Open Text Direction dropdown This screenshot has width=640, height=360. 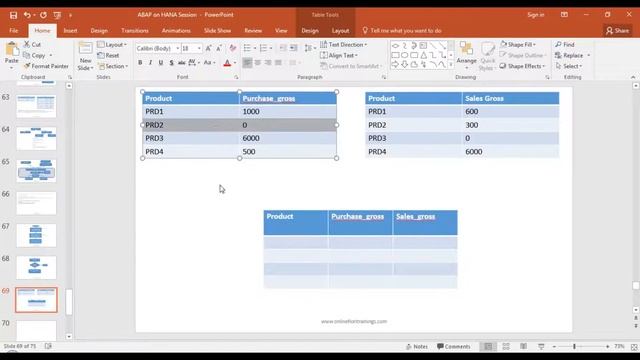point(343,44)
